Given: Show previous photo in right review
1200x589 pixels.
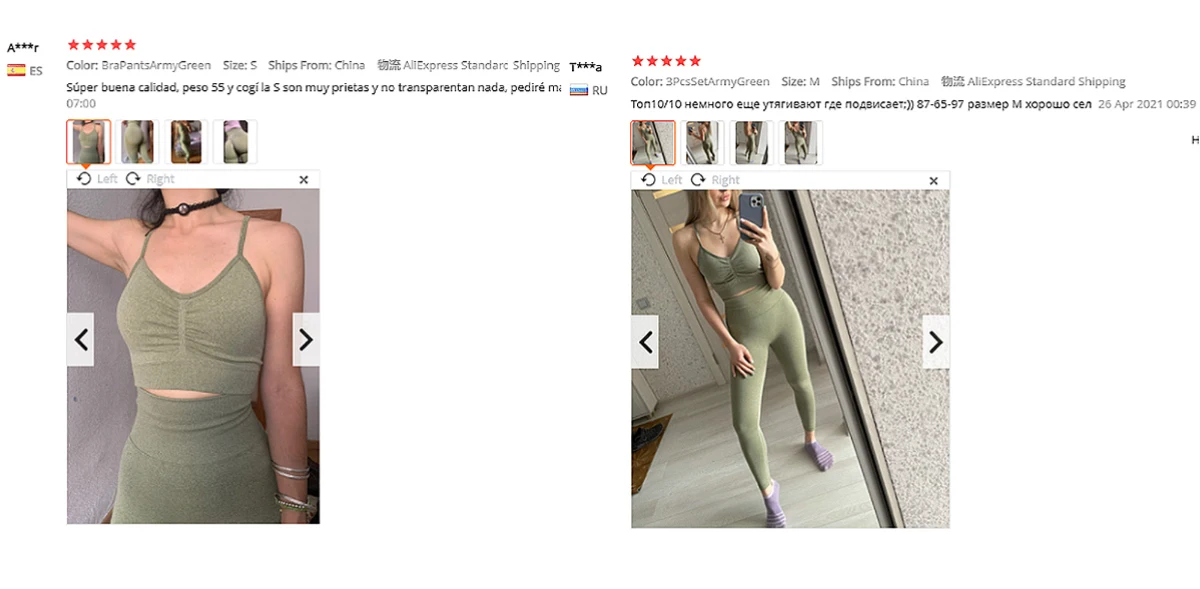Looking at the screenshot, I should click(x=645, y=342).
